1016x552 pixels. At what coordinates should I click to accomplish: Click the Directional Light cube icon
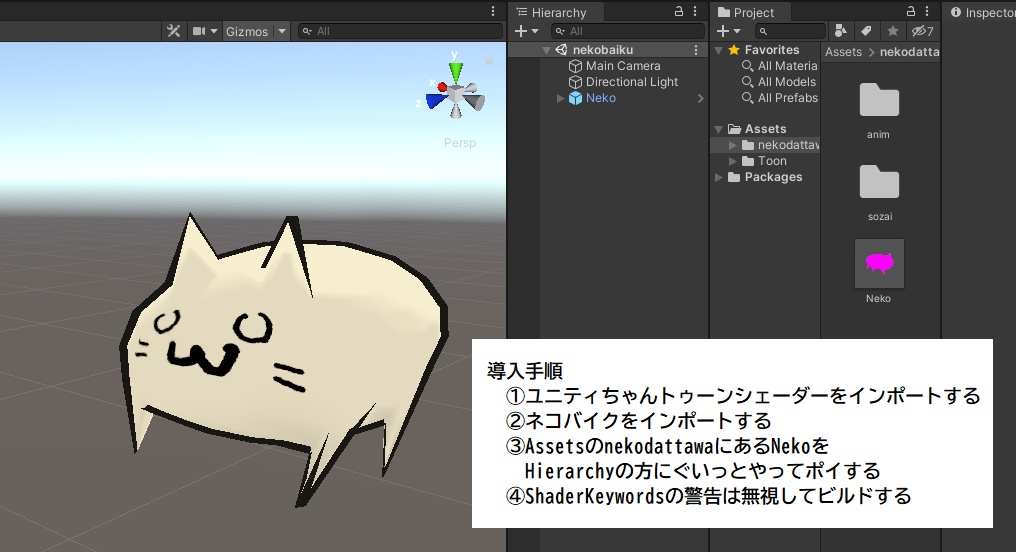click(575, 82)
